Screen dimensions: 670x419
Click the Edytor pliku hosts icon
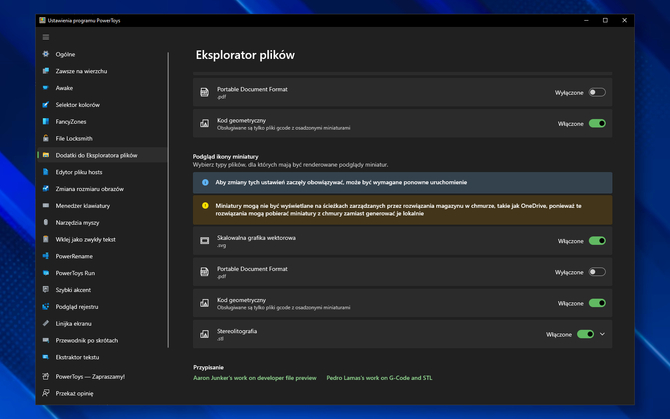[46, 172]
